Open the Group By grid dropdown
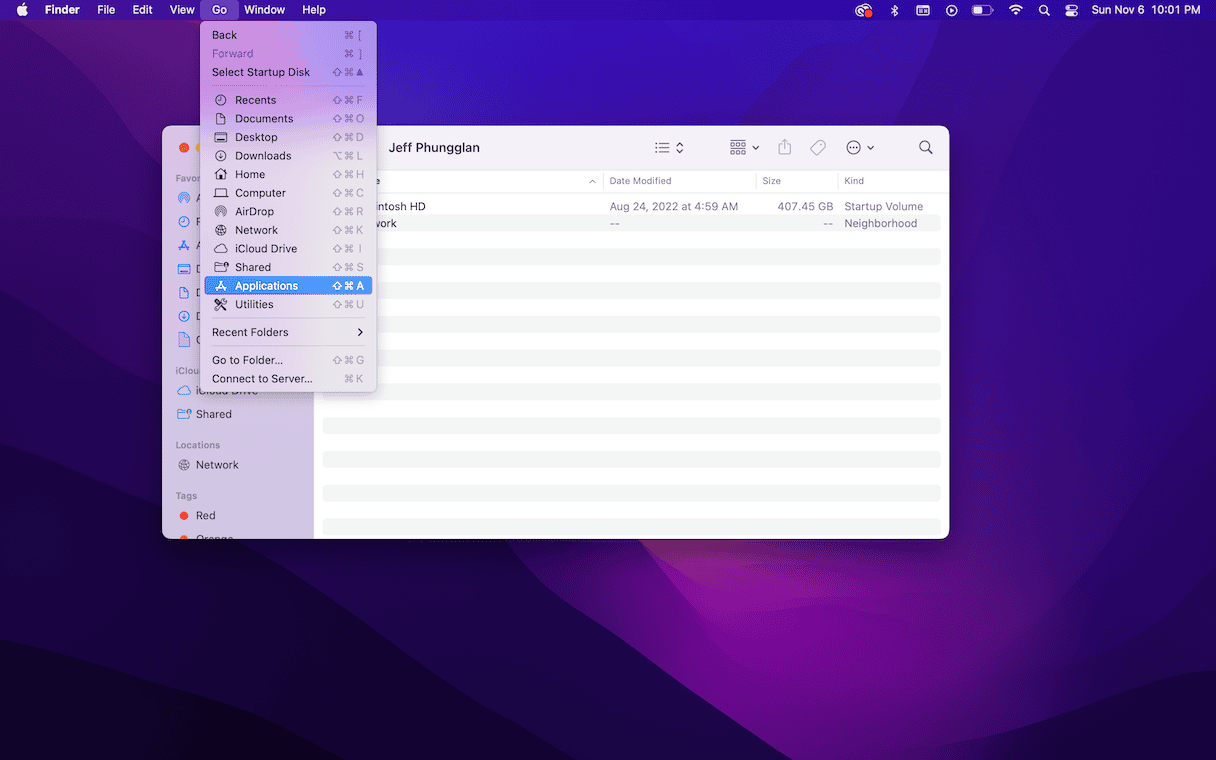 [x=744, y=148]
